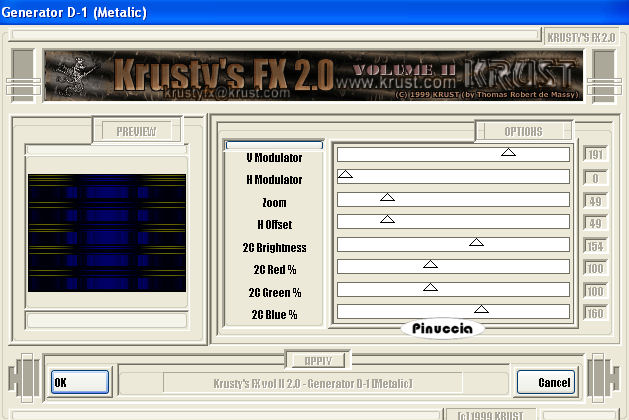Click the OK button
This screenshot has width=629, height=420.
point(80,382)
